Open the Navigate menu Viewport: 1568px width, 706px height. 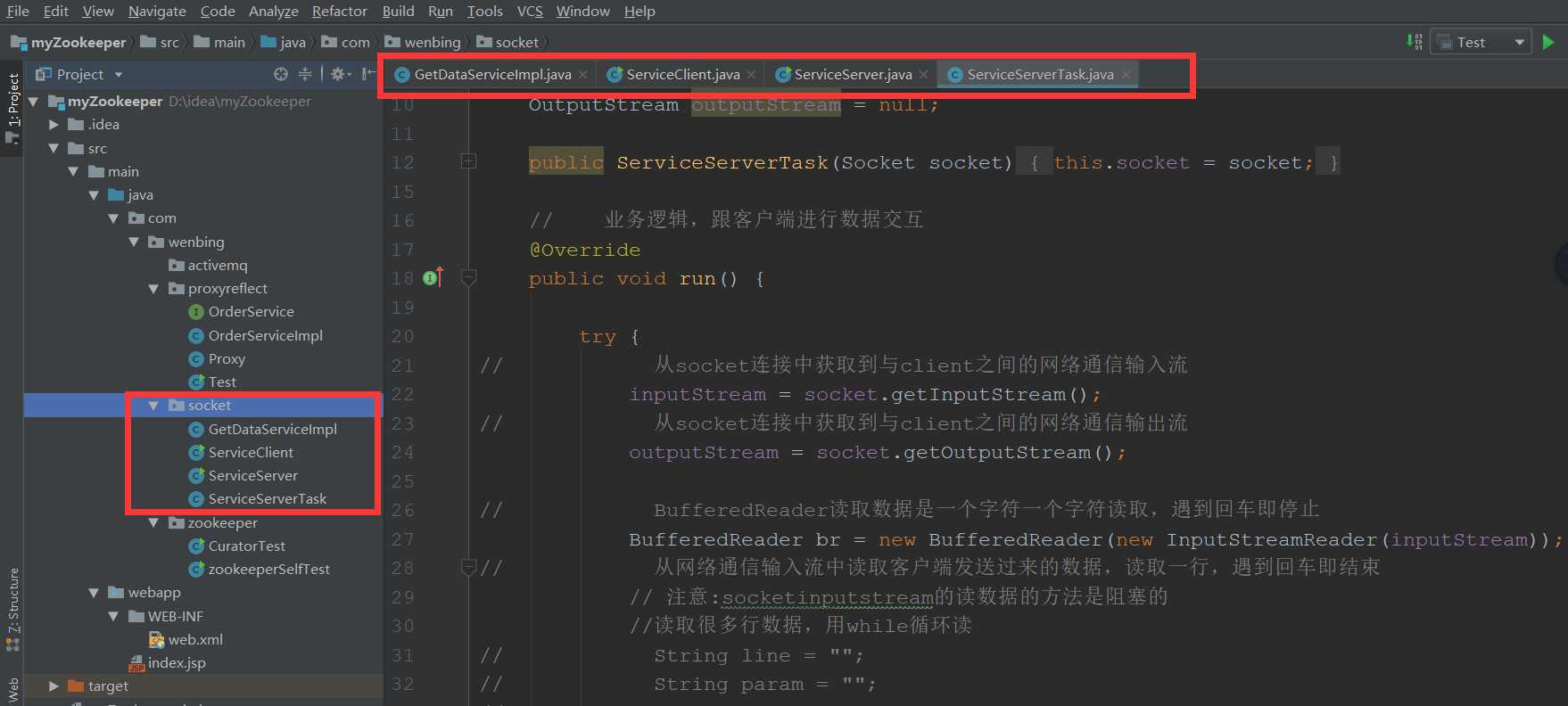[x=157, y=11]
